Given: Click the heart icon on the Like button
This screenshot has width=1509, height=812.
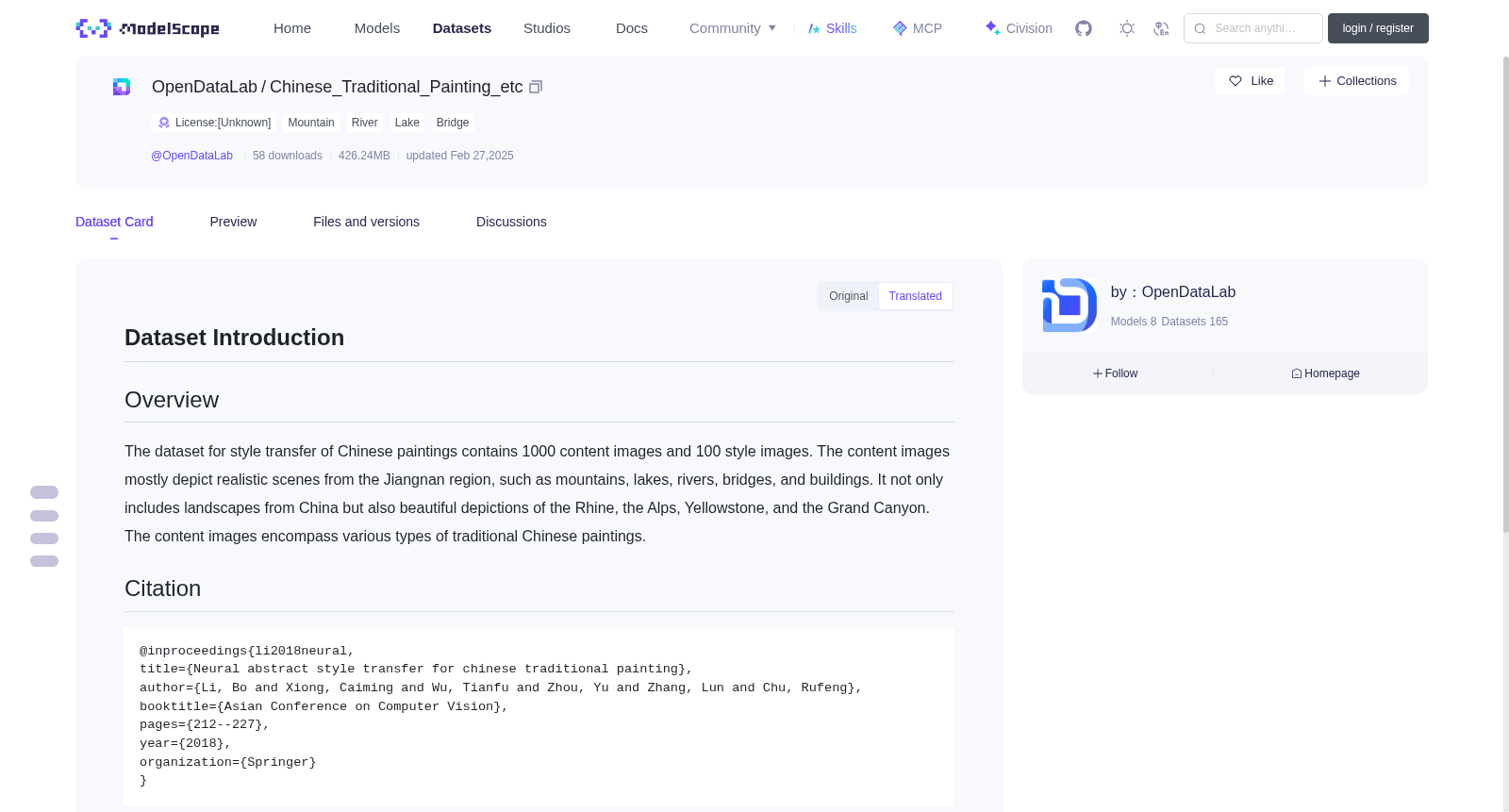Looking at the screenshot, I should click(1235, 81).
